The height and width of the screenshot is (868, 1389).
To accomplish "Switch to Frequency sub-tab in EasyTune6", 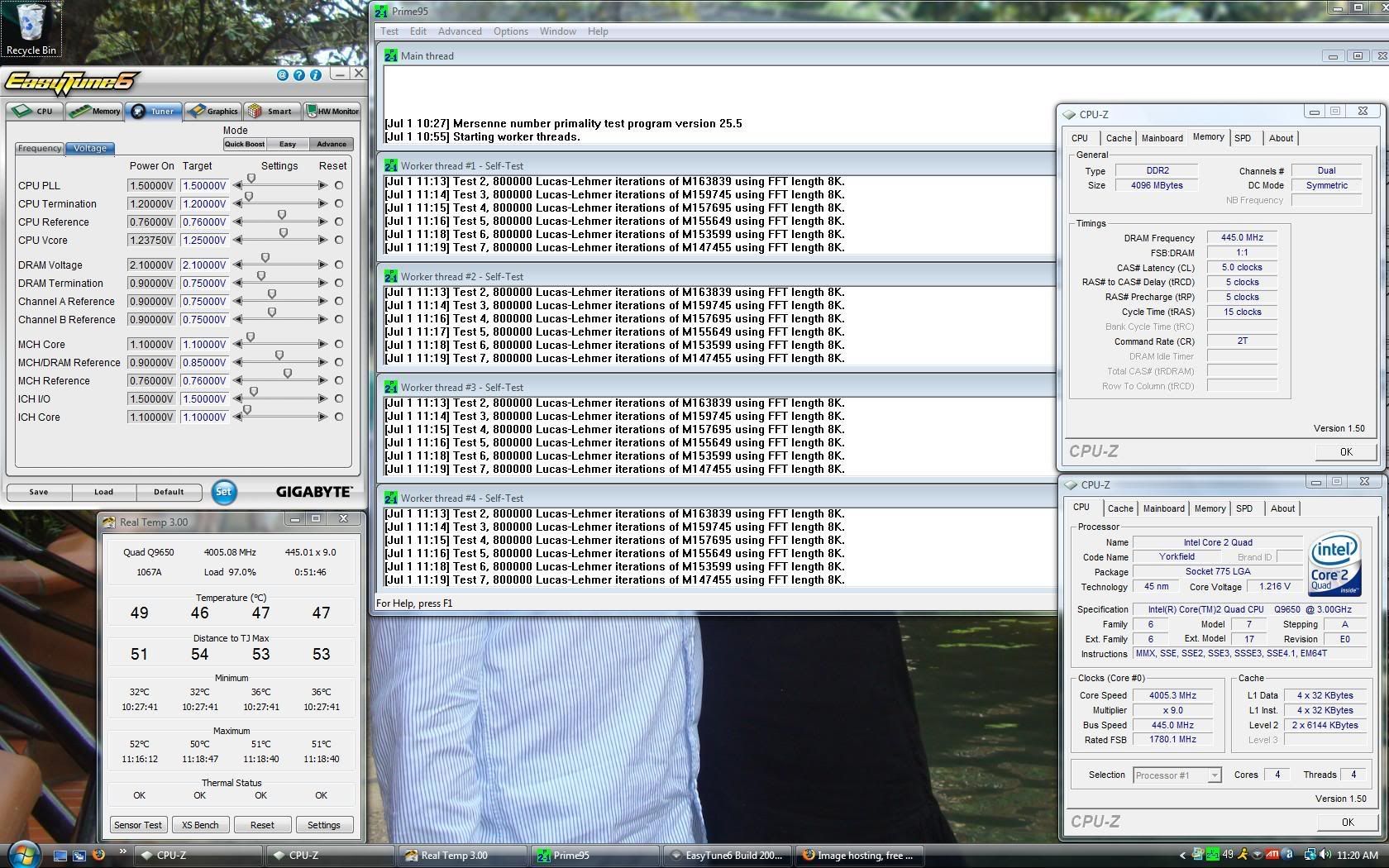I will tap(40, 148).
